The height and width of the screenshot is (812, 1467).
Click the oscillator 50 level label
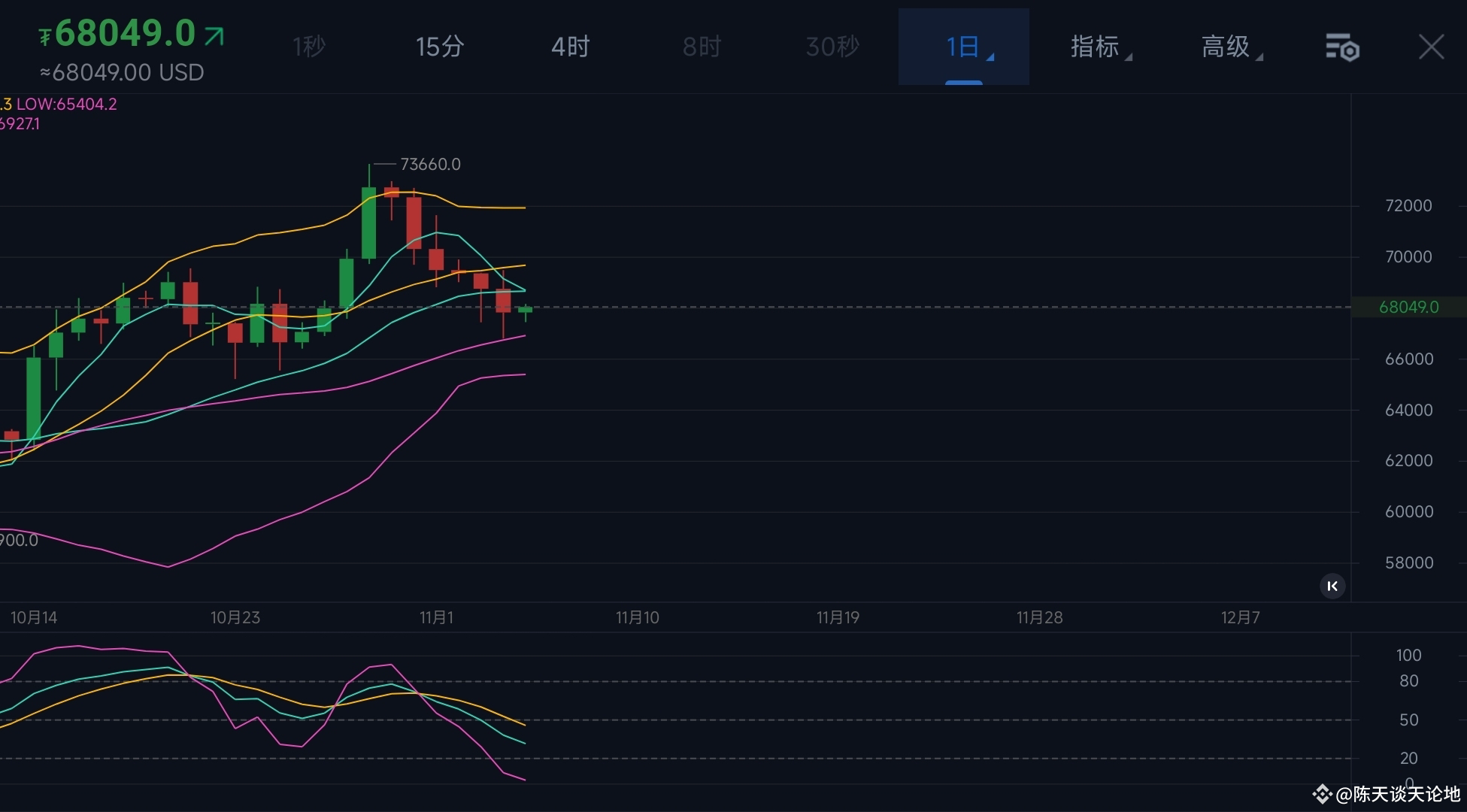[1408, 720]
